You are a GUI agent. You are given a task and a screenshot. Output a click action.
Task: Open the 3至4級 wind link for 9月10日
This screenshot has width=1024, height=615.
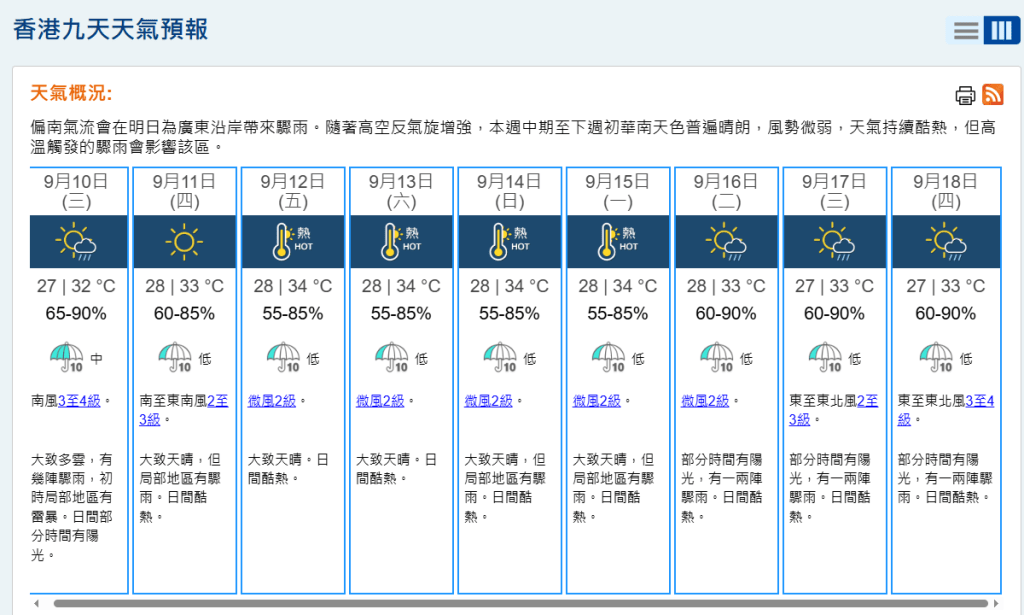click(x=79, y=401)
